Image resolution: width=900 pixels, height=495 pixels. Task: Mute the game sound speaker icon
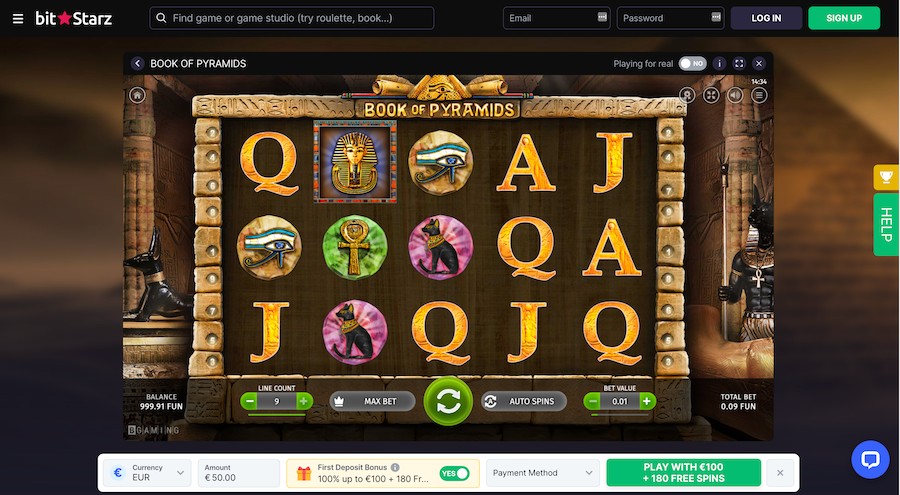tap(735, 95)
